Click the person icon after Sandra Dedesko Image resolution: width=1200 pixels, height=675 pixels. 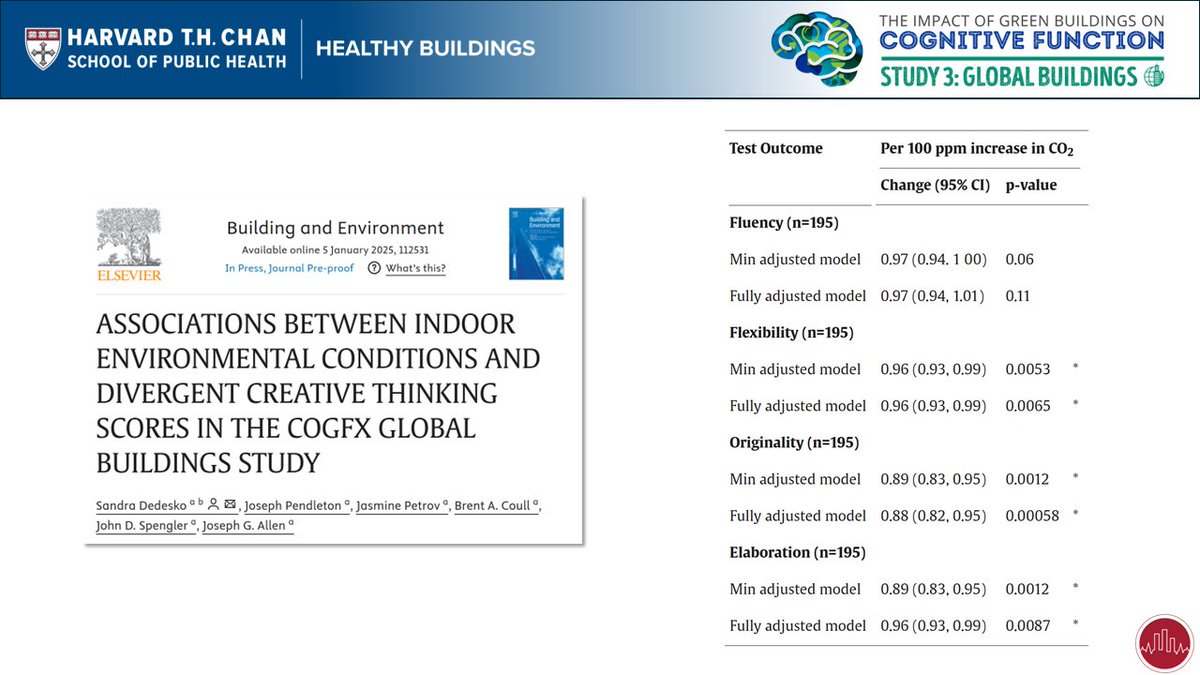pos(213,504)
